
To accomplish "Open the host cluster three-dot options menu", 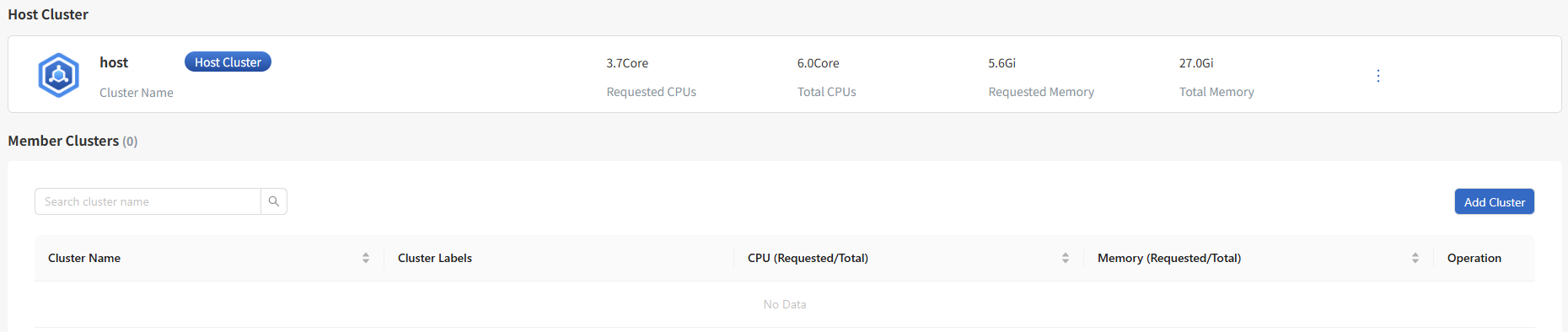I will [1378, 76].
